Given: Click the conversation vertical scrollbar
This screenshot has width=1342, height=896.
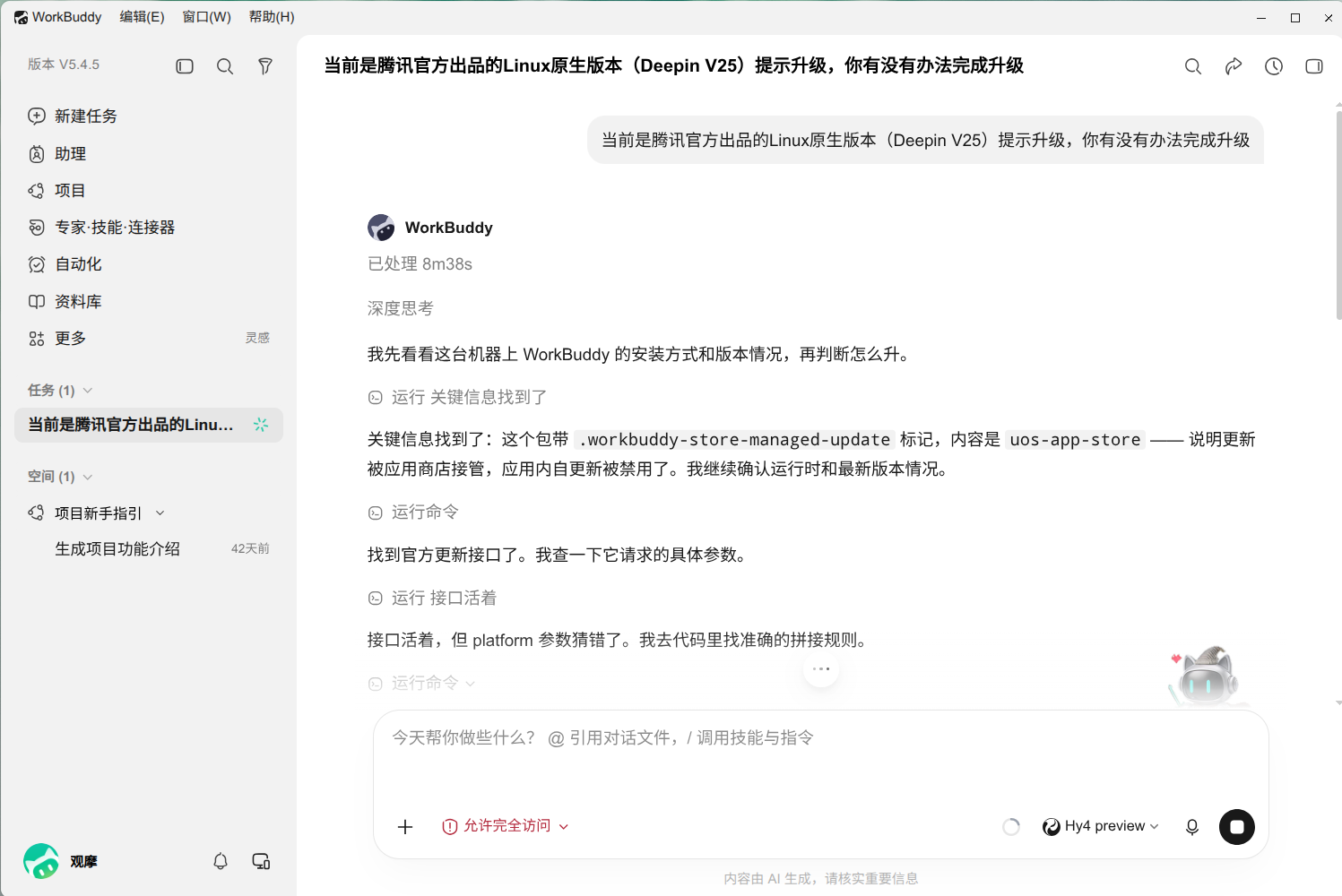Looking at the screenshot, I should [x=1338, y=215].
